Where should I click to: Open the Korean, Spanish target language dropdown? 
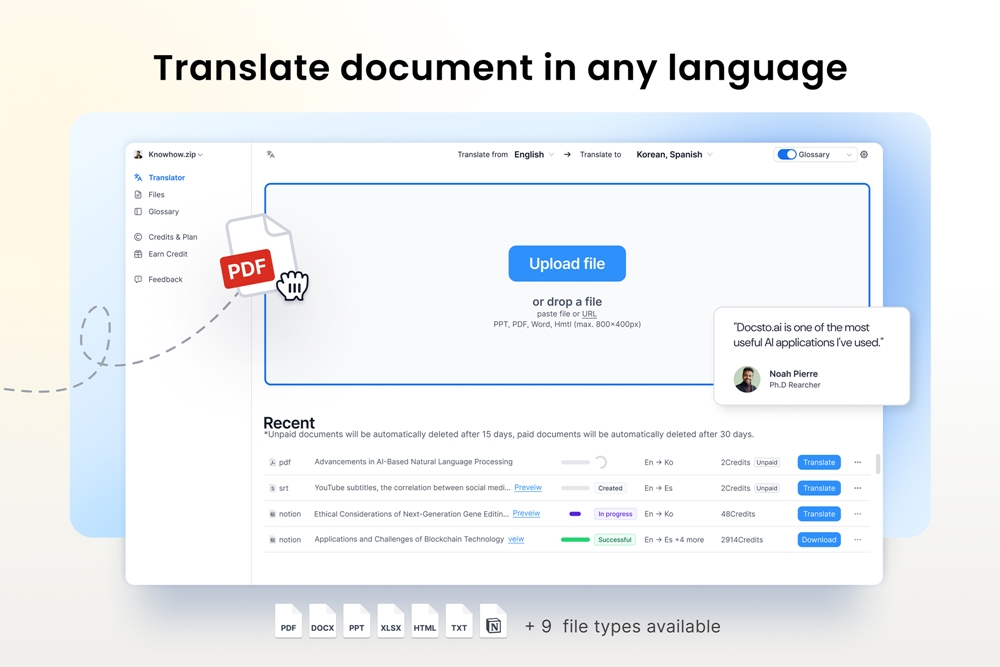tap(674, 155)
